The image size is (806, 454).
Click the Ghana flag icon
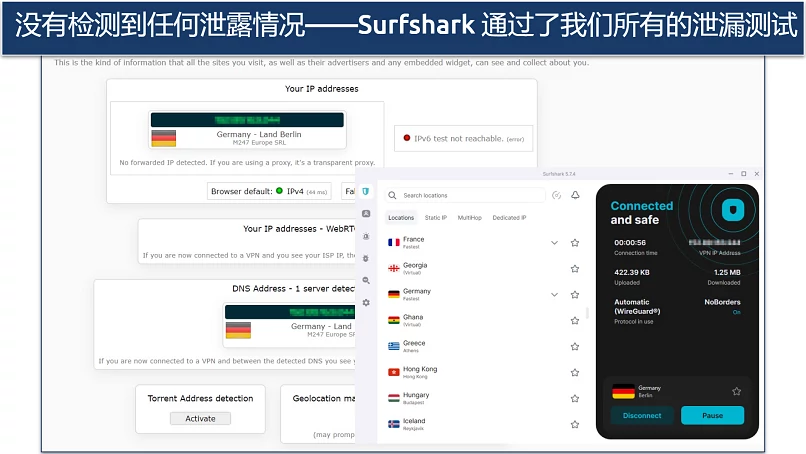(394, 320)
